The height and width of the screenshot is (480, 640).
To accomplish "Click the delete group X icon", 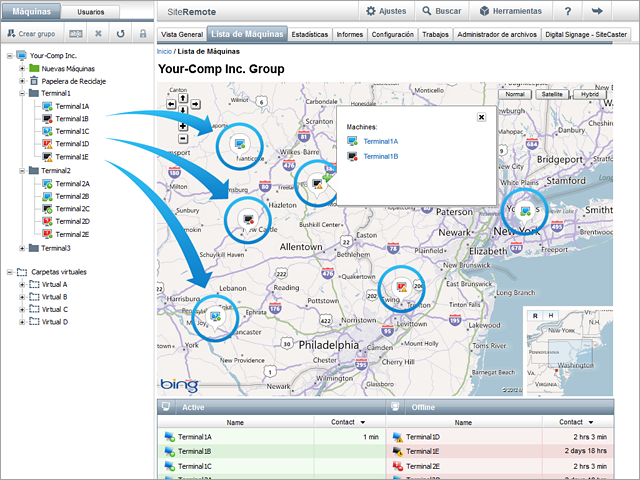I will (x=98, y=33).
